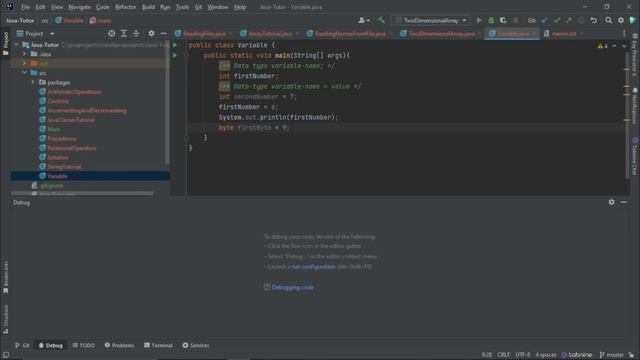The image size is (640, 360).
Task: Show warnings indicator in editor corner
Action: coord(602,46)
